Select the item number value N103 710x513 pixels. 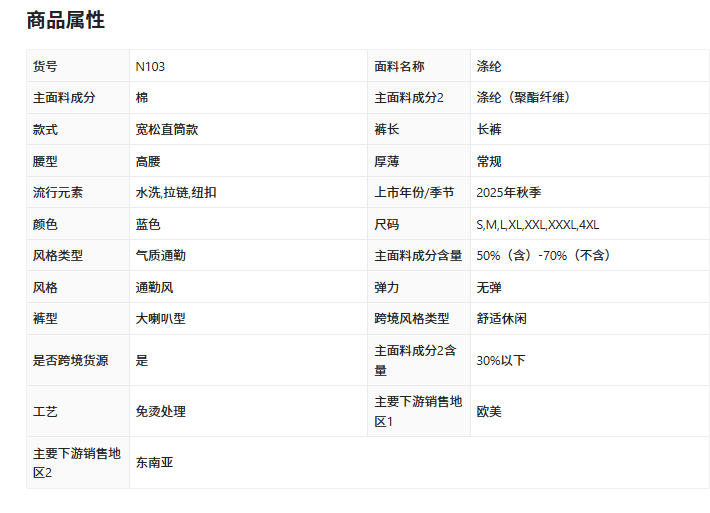[x=151, y=67]
